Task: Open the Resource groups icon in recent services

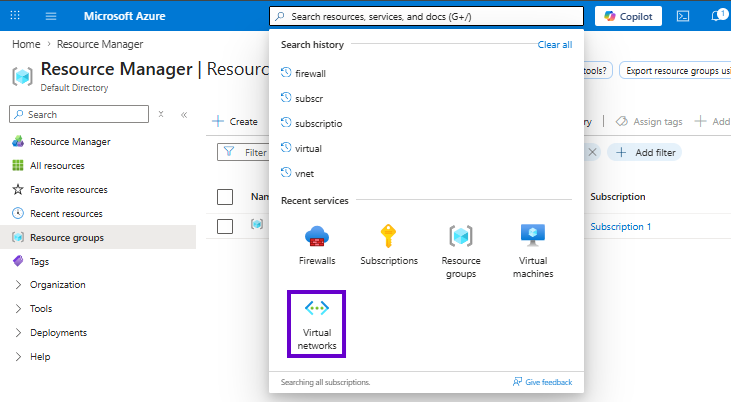Action: tap(461, 236)
